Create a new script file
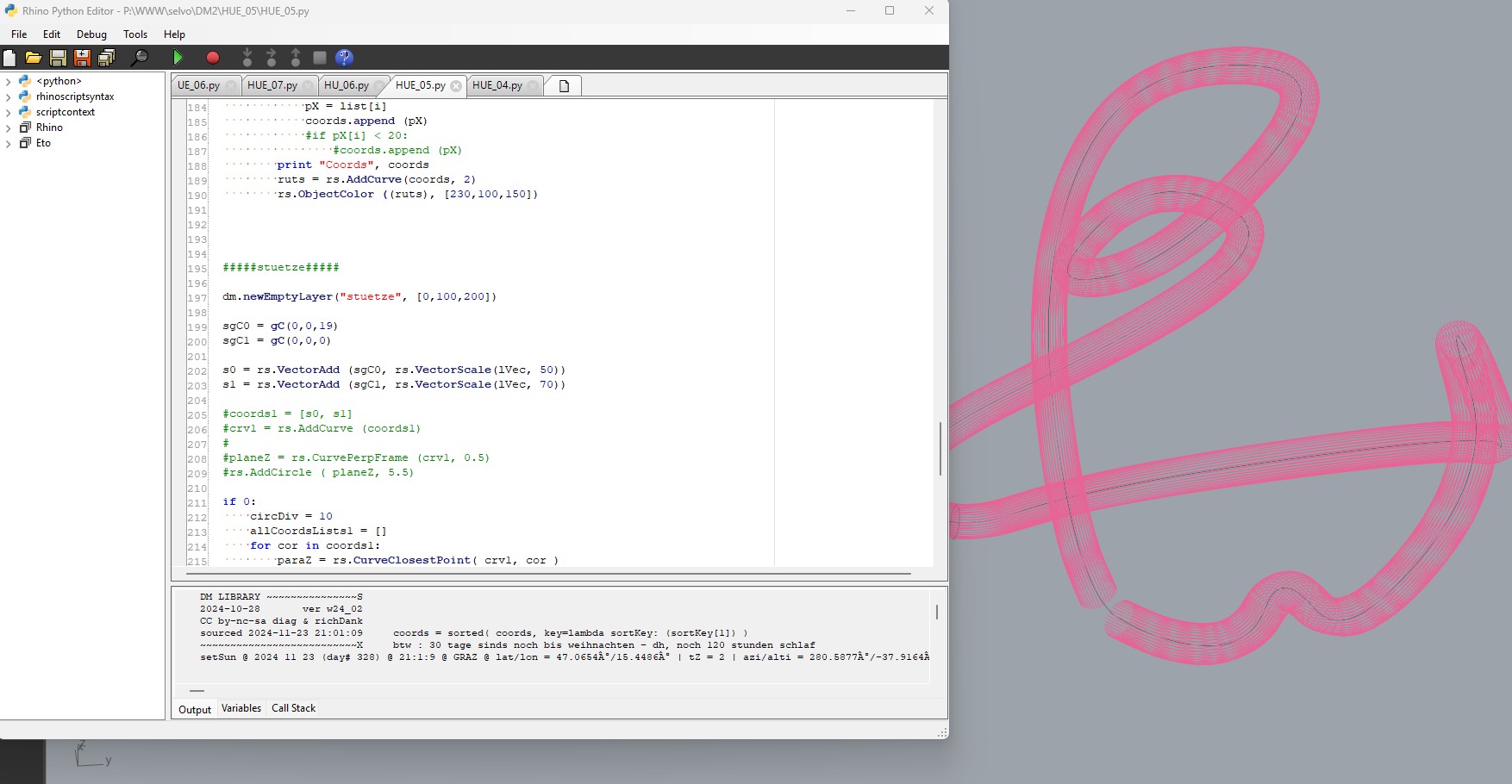 click(x=9, y=57)
